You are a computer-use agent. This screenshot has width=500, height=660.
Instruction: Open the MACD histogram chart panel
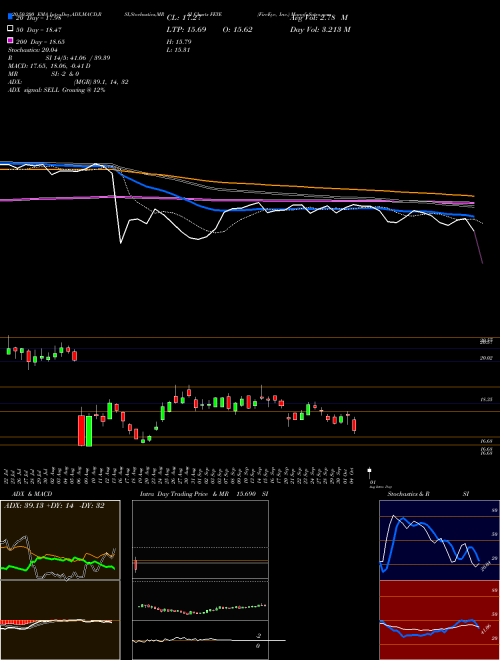pos(60,620)
